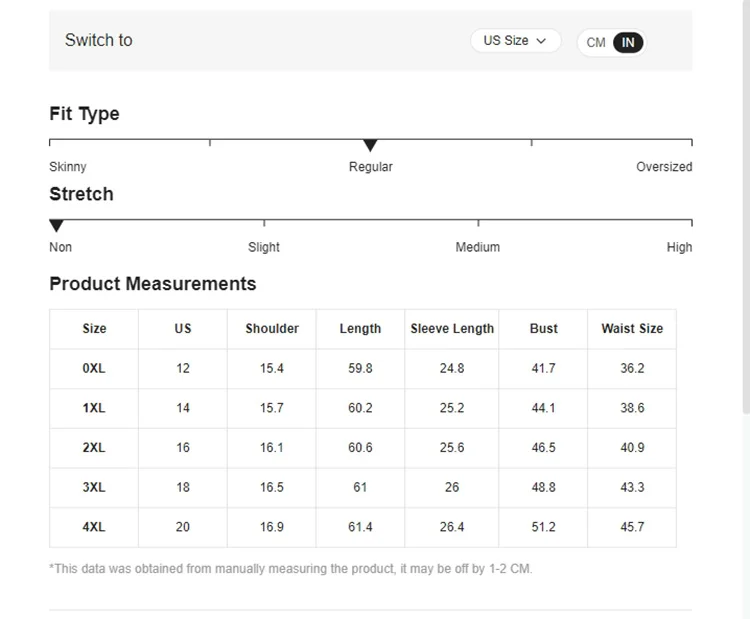
Task: Click the Slight stretch label
Action: tap(264, 247)
